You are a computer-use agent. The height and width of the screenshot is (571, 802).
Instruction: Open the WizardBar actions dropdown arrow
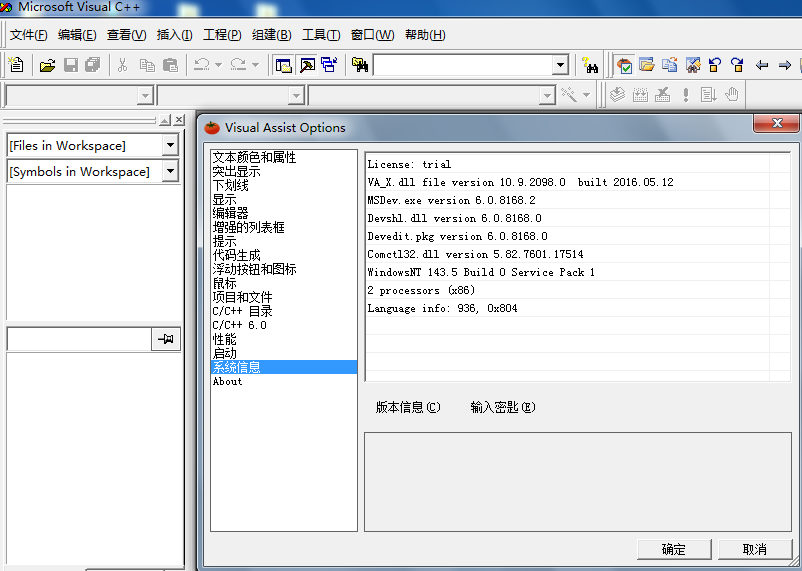(x=586, y=95)
